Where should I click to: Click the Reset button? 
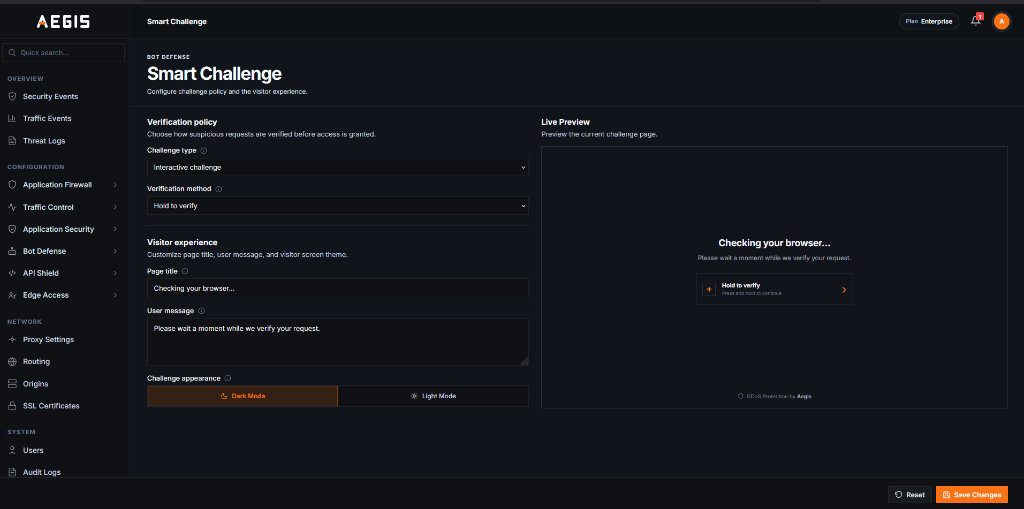click(x=909, y=495)
